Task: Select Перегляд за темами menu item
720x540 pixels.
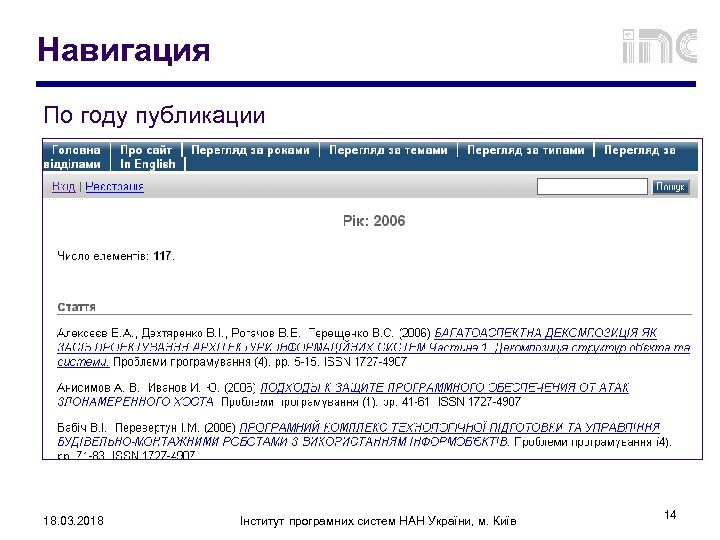Action: coord(388,150)
